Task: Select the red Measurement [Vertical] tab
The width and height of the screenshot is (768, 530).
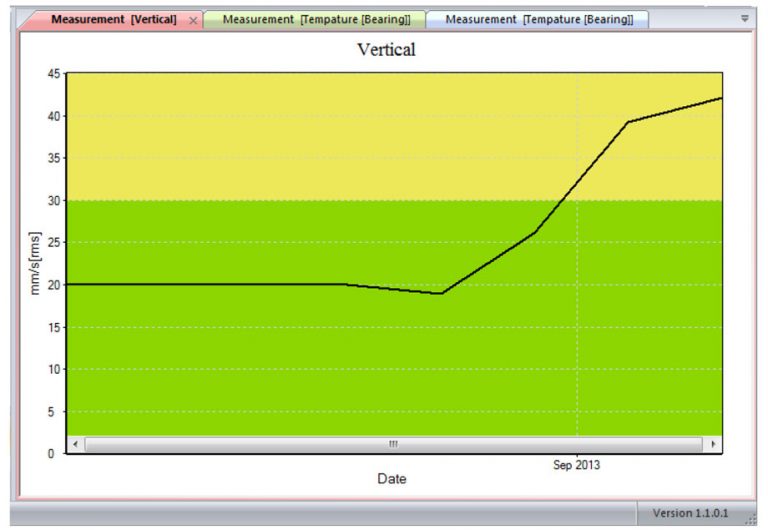Action: click(x=113, y=19)
